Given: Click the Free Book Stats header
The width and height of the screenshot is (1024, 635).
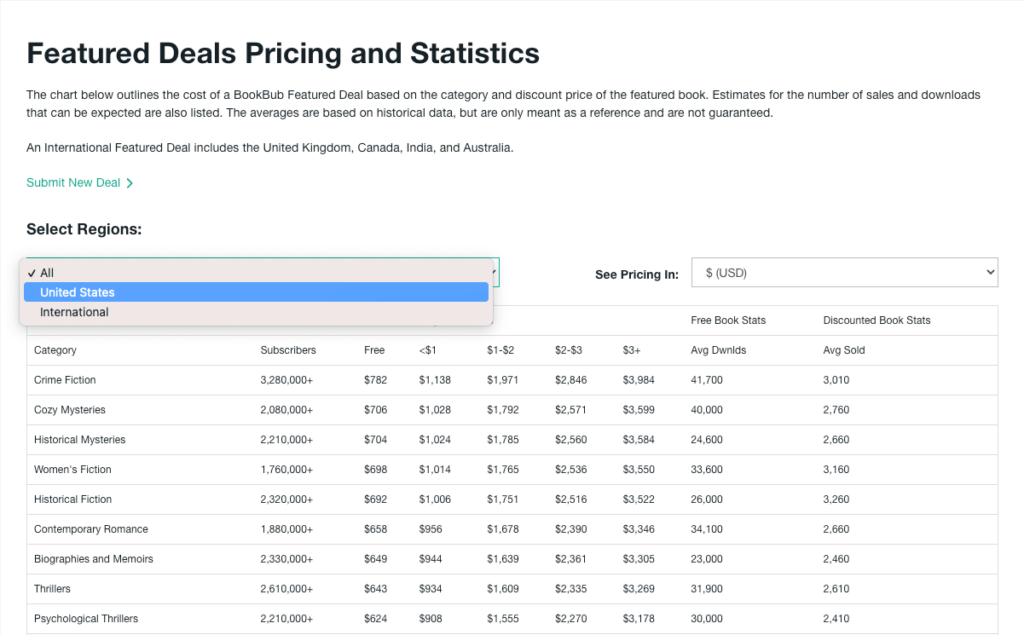Looking at the screenshot, I should [x=728, y=320].
